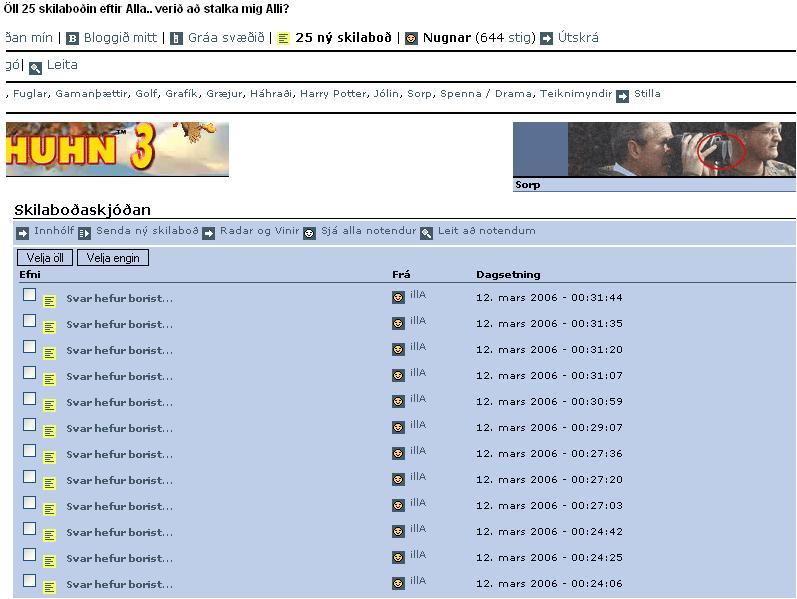This screenshot has width=797, height=599.
Task: Open Sjá alla notendur
Action: coord(369,231)
